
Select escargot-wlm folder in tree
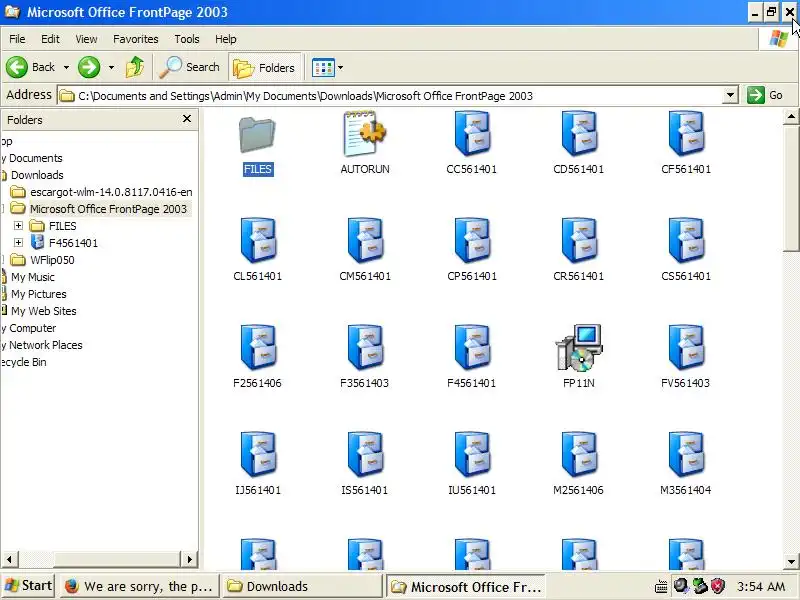coord(102,192)
